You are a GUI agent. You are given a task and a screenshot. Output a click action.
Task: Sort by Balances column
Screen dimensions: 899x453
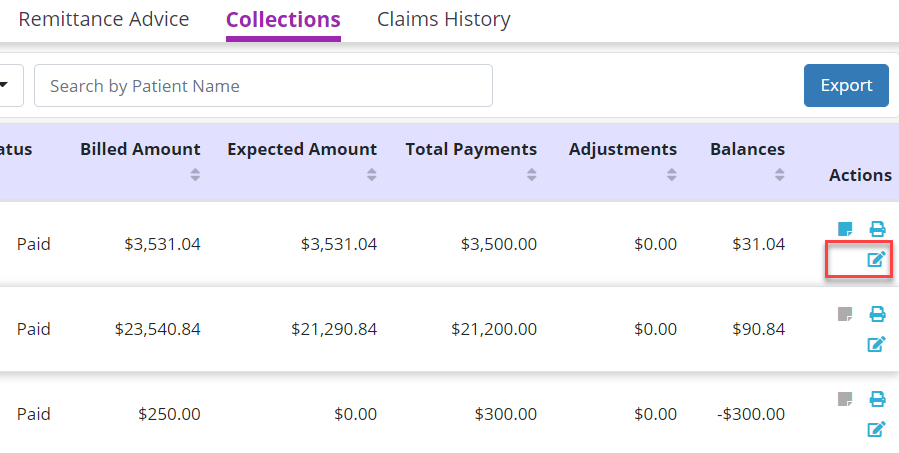[x=779, y=174]
